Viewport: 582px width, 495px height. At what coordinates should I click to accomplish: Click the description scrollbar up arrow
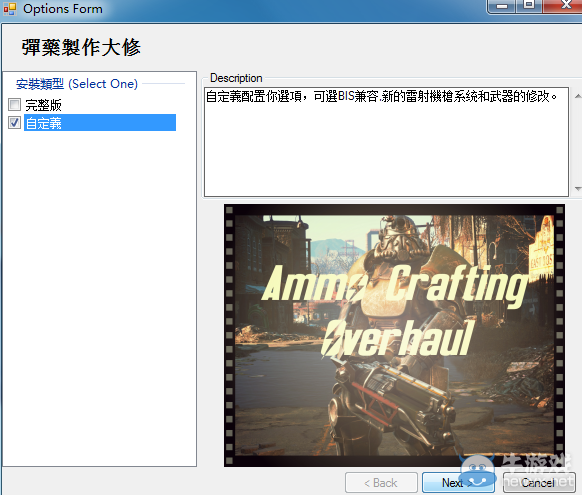[x=578, y=96]
